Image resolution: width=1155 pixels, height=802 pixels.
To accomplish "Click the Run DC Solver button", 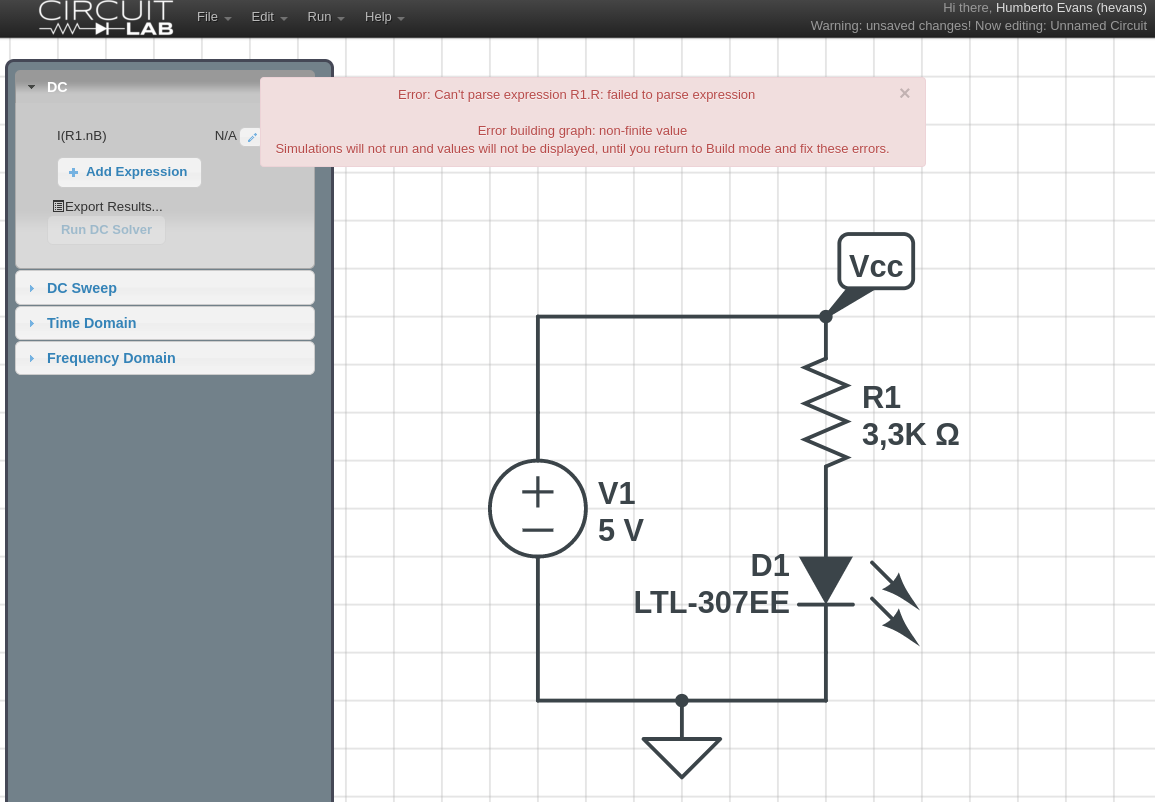I will [x=107, y=230].
